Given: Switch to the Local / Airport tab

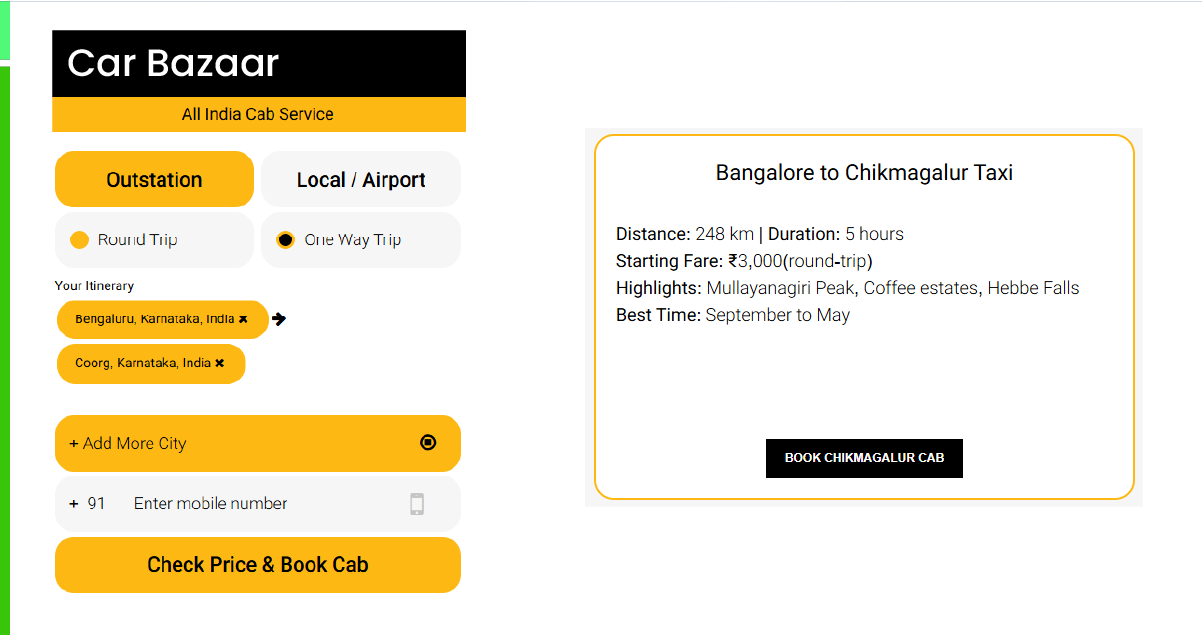Looking at the screenshot, I should coord(361,180).
